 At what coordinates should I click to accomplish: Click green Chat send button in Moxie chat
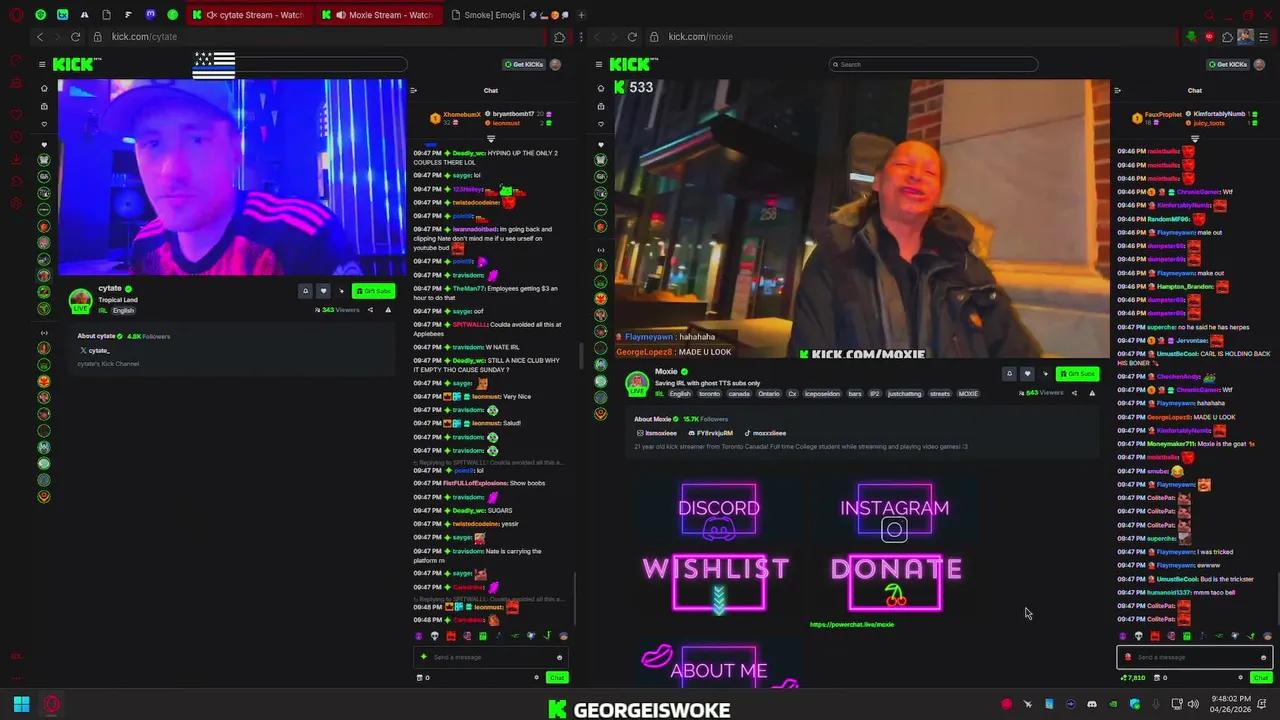click(x=1260, y=678)
